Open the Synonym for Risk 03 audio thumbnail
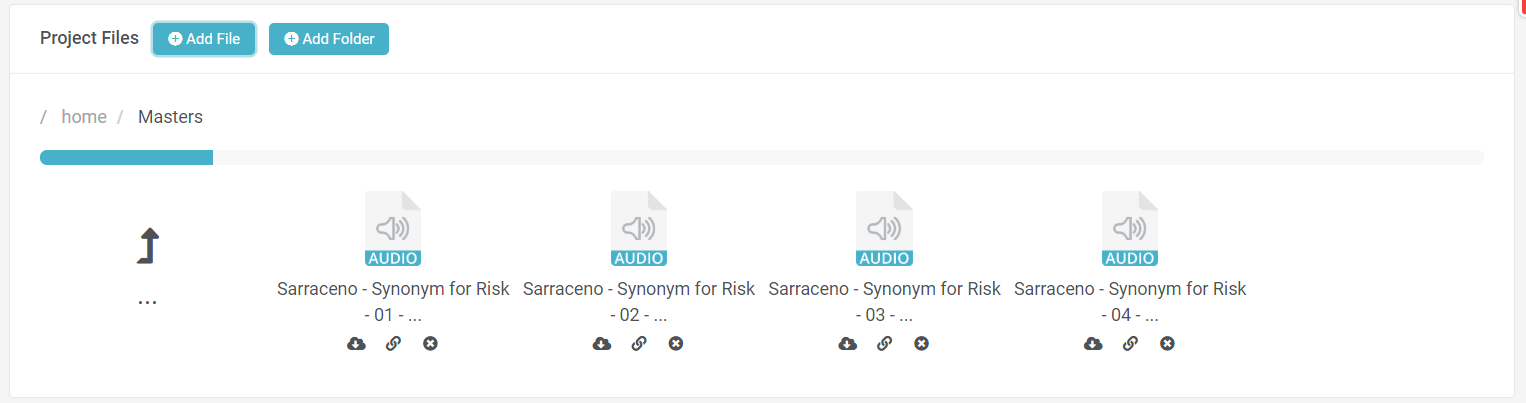This screenshot has height=403, width=1526. pyautogui.click(x=885, y=229)
